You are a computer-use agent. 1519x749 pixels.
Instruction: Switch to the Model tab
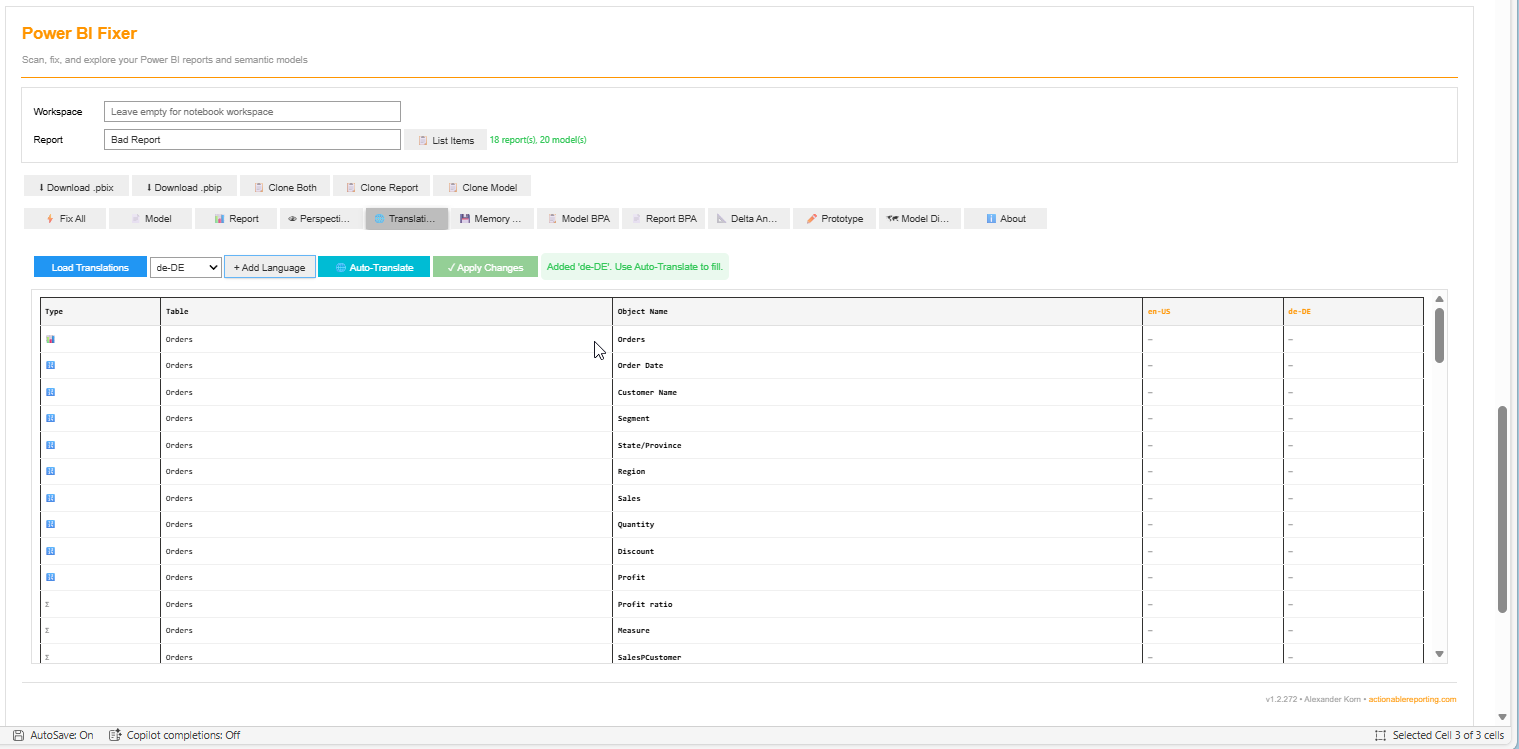150,218
